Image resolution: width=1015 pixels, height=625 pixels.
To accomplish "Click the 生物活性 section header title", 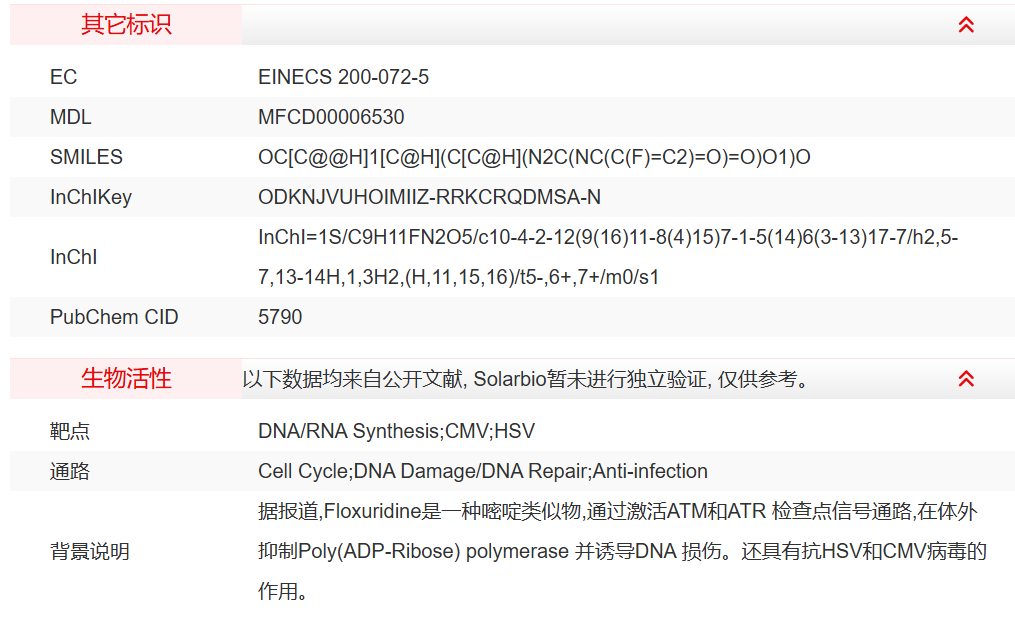I will 126,379.
